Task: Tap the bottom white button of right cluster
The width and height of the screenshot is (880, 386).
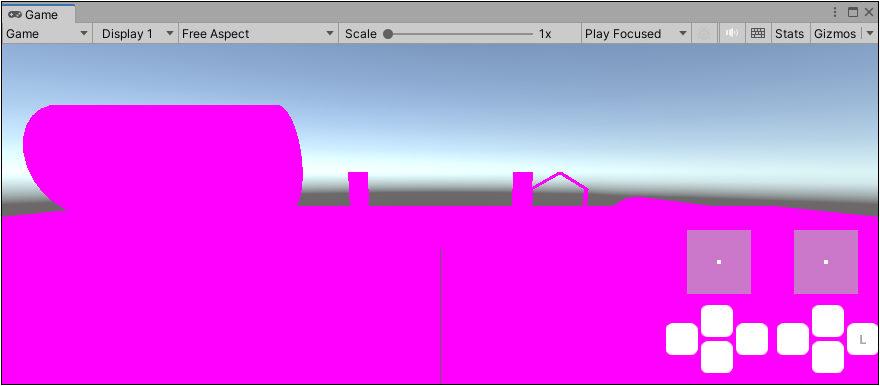Action: point(828,357)
